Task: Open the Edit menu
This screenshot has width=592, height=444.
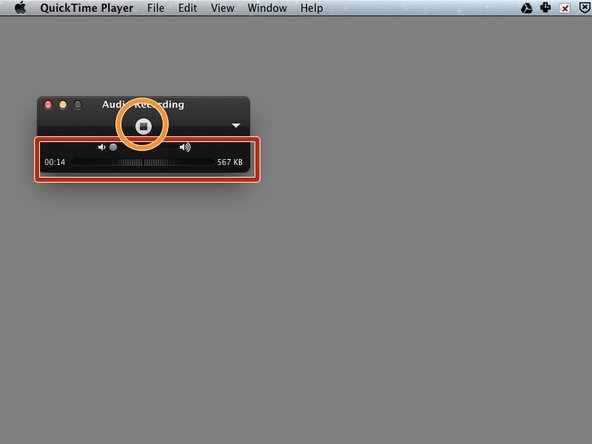Action: (188, 8)
